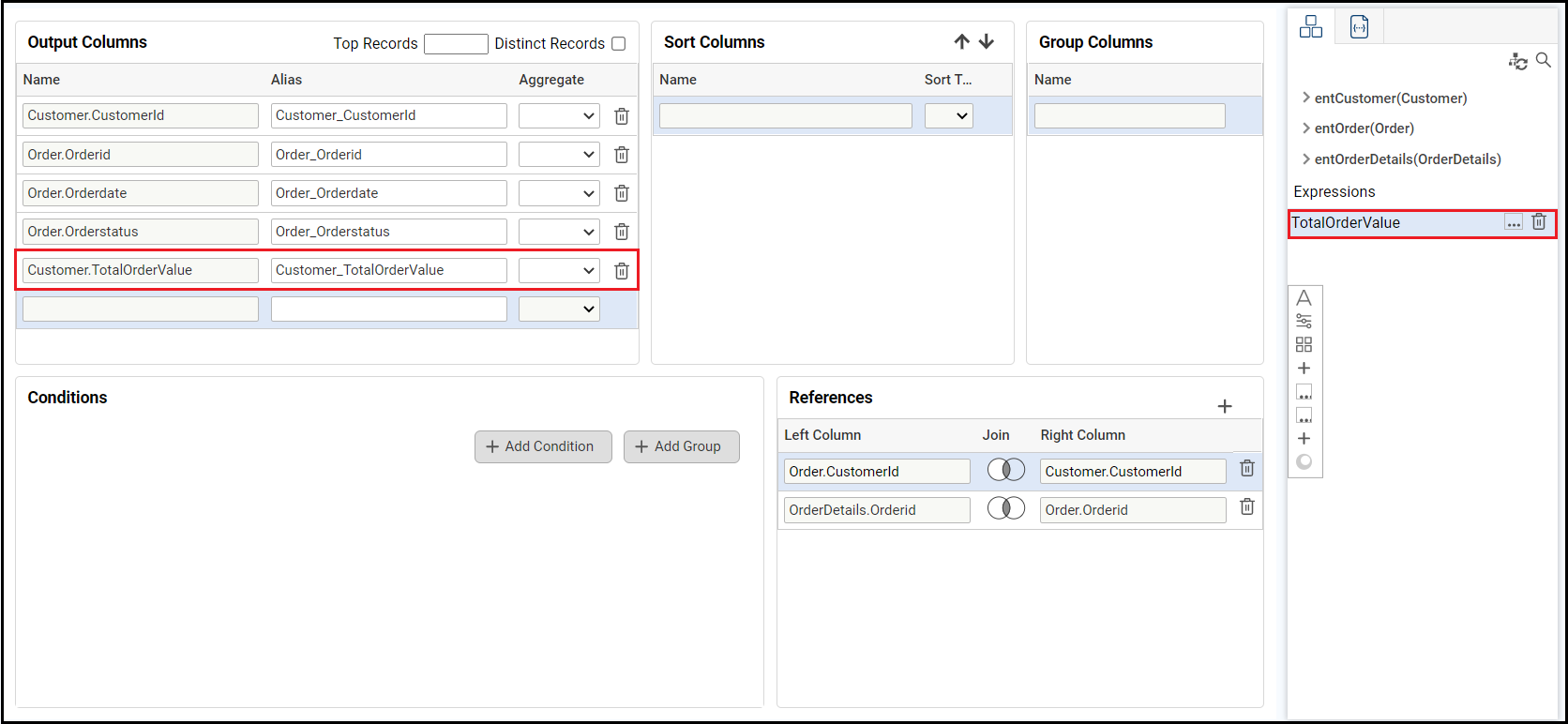Image resolution: width=1568 pixels, height=724 pixels.
Task: Select the entities diagram tab
Action: tap(1310, 27)
